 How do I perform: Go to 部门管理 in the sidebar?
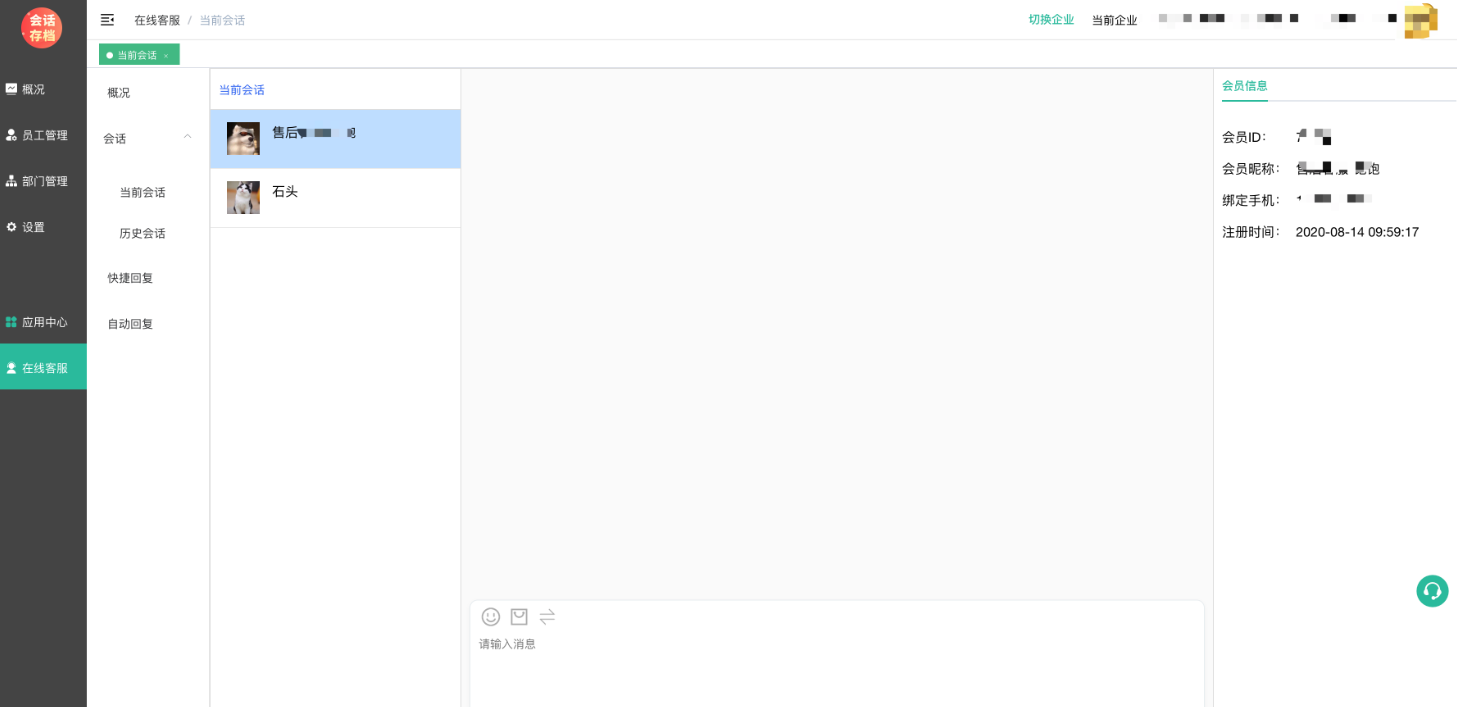[x=44, y=181]
